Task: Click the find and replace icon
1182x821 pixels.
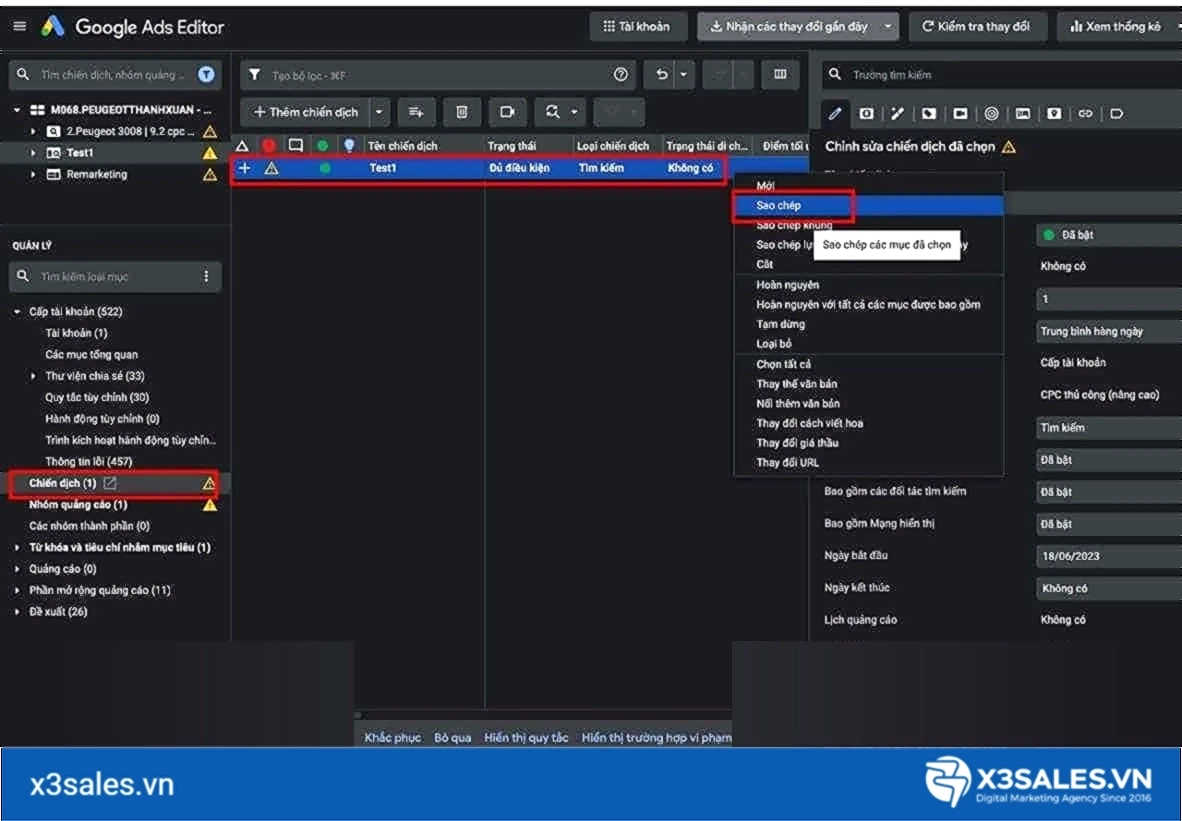Action: tap(553, 112)
